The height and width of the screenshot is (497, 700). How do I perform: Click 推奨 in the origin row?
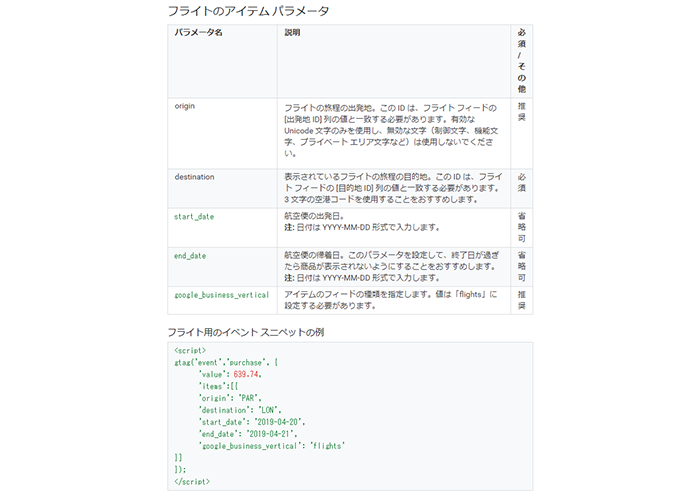pos(521,112)
